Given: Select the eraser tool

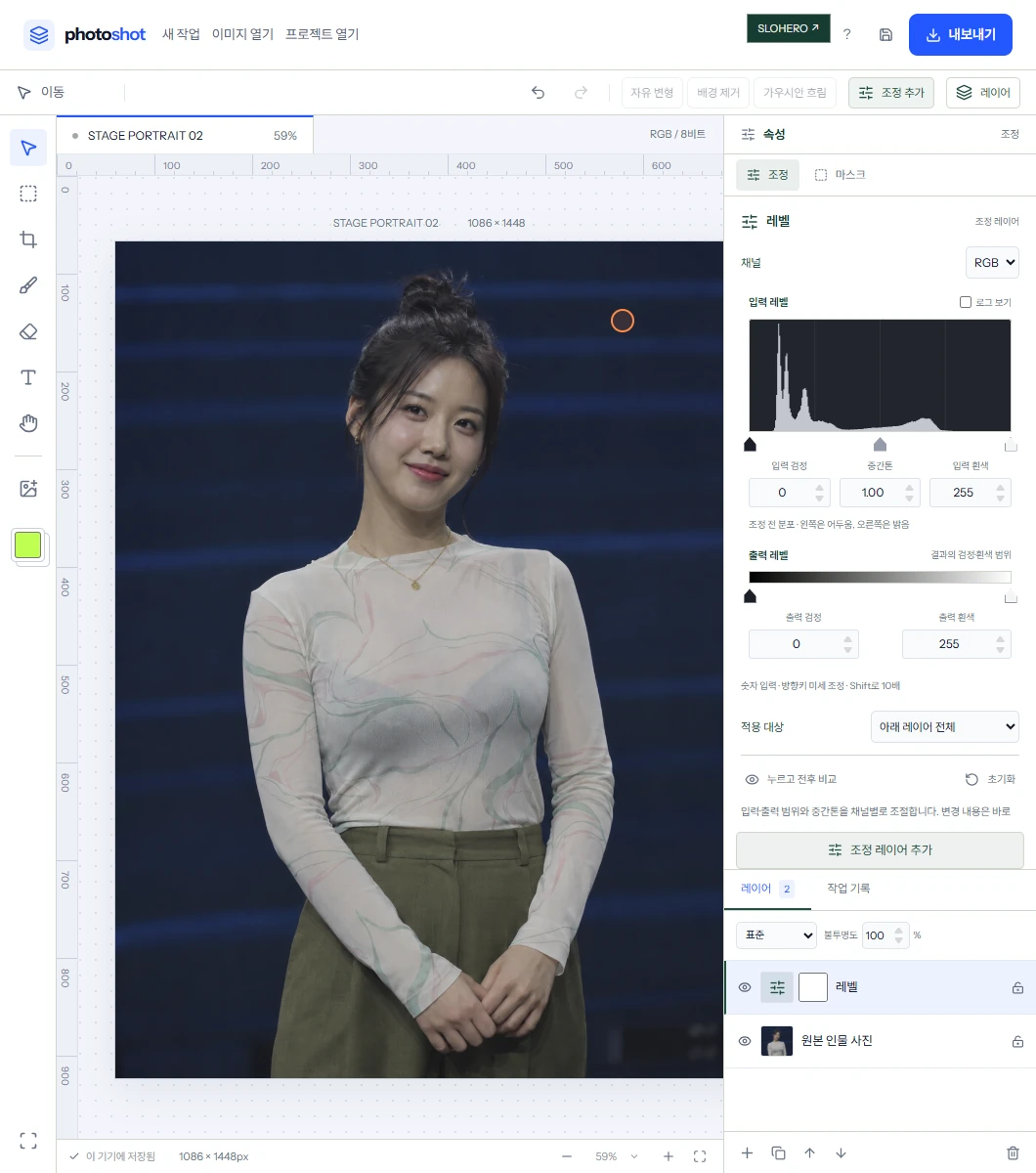Looking at the screenshot, I should [28, 331].
